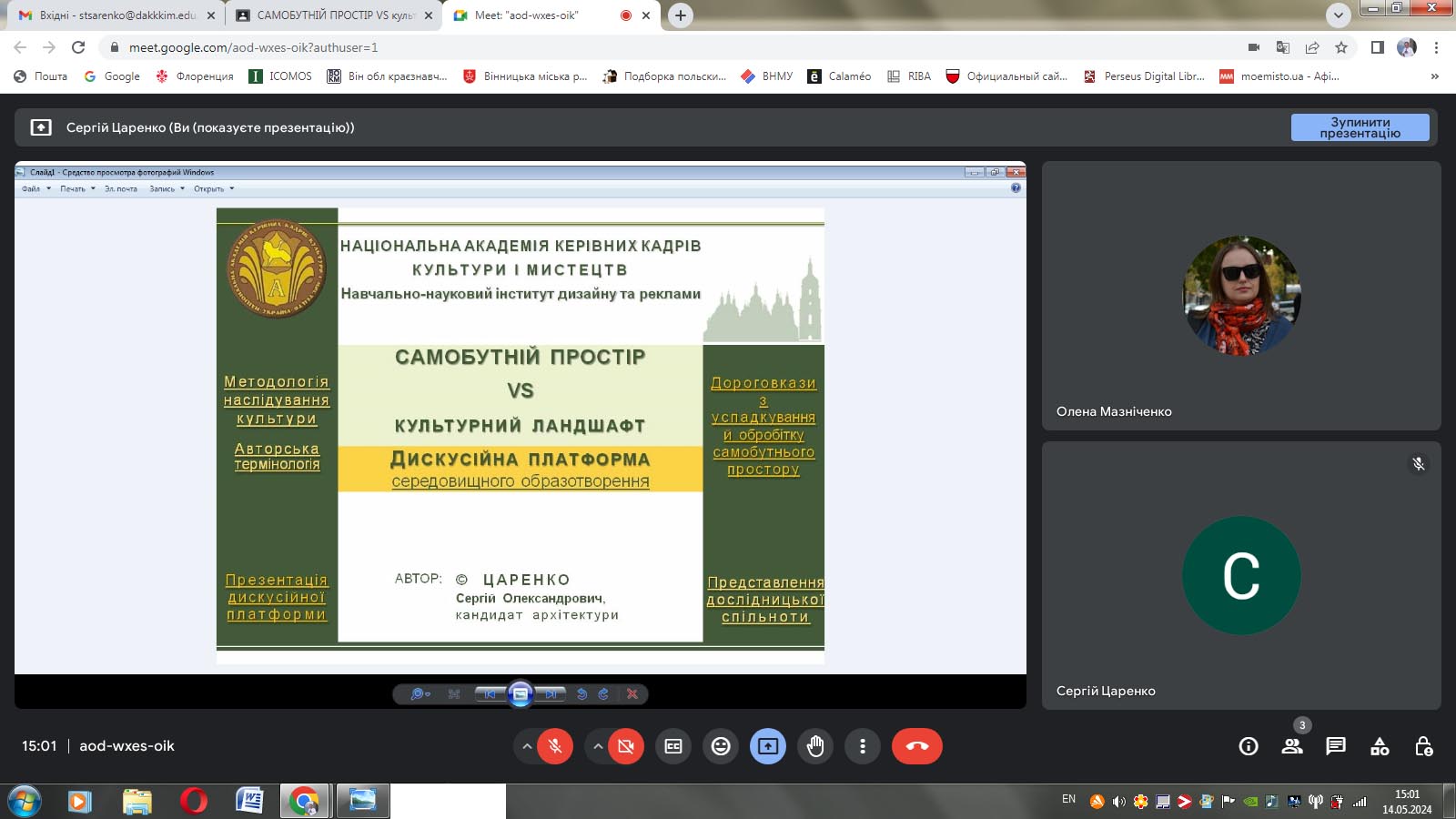Open Печать menu in shared photo viewer

[x=77, y=189]
